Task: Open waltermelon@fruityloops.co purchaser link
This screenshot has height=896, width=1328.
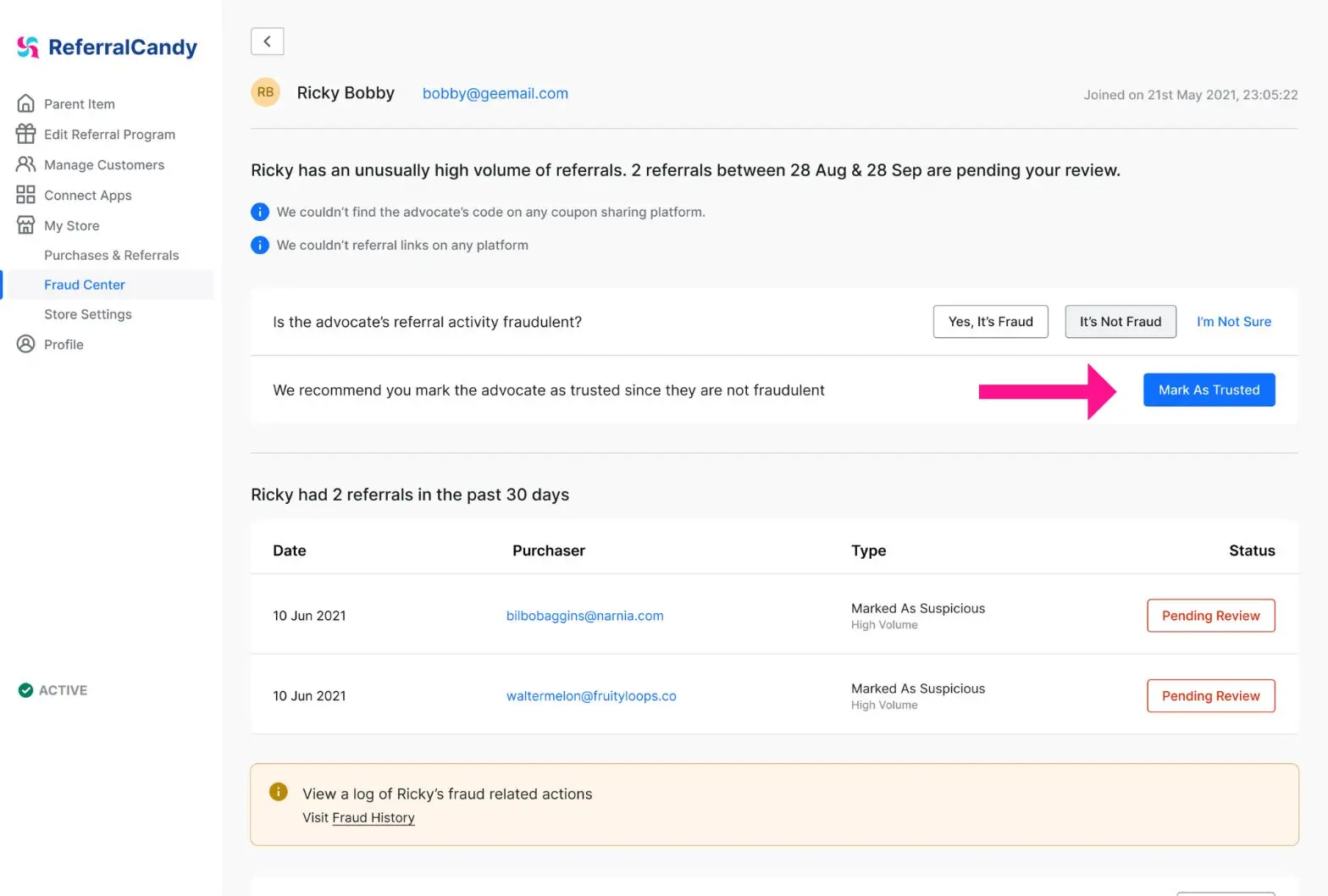Action: 591,696
